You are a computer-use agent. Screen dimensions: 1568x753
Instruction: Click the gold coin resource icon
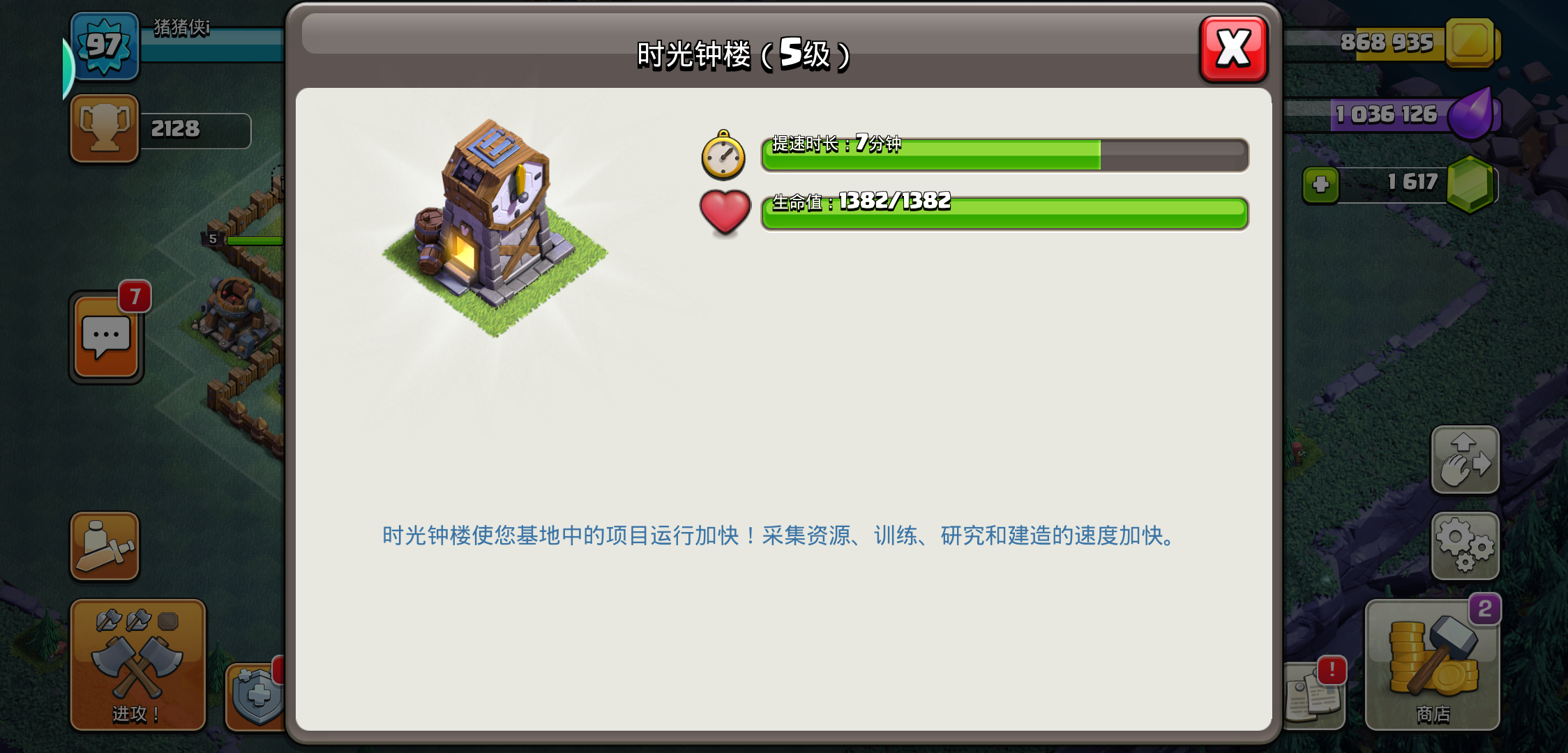pos(1471,43)
